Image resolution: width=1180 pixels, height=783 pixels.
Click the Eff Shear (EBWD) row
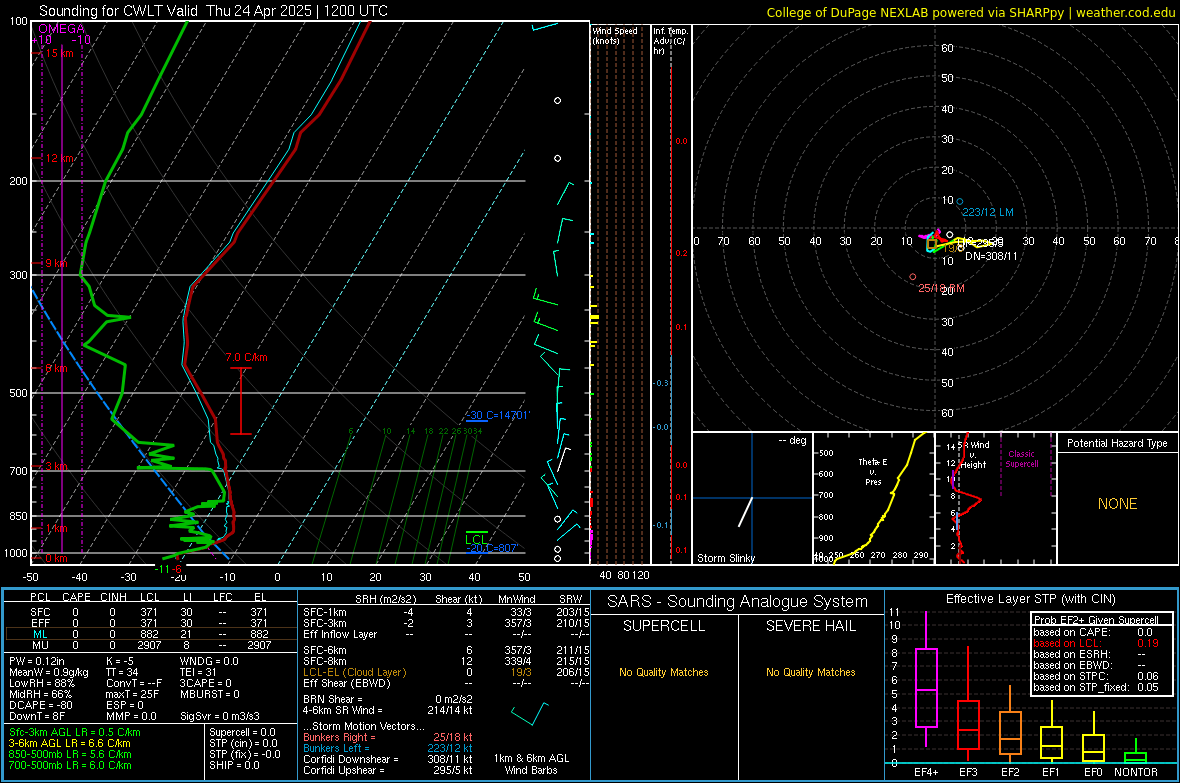446,683
